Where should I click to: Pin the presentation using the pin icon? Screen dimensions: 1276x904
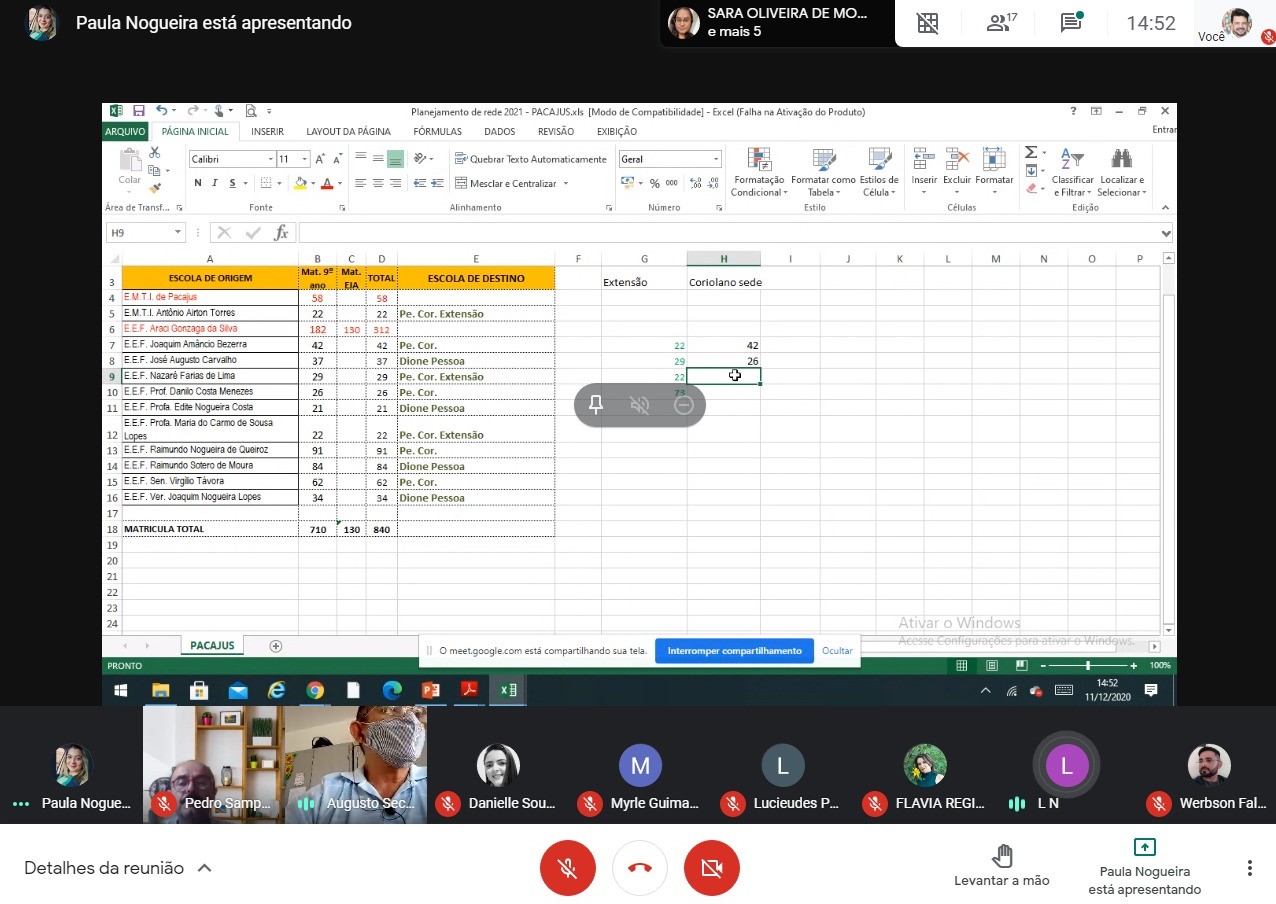596,405
